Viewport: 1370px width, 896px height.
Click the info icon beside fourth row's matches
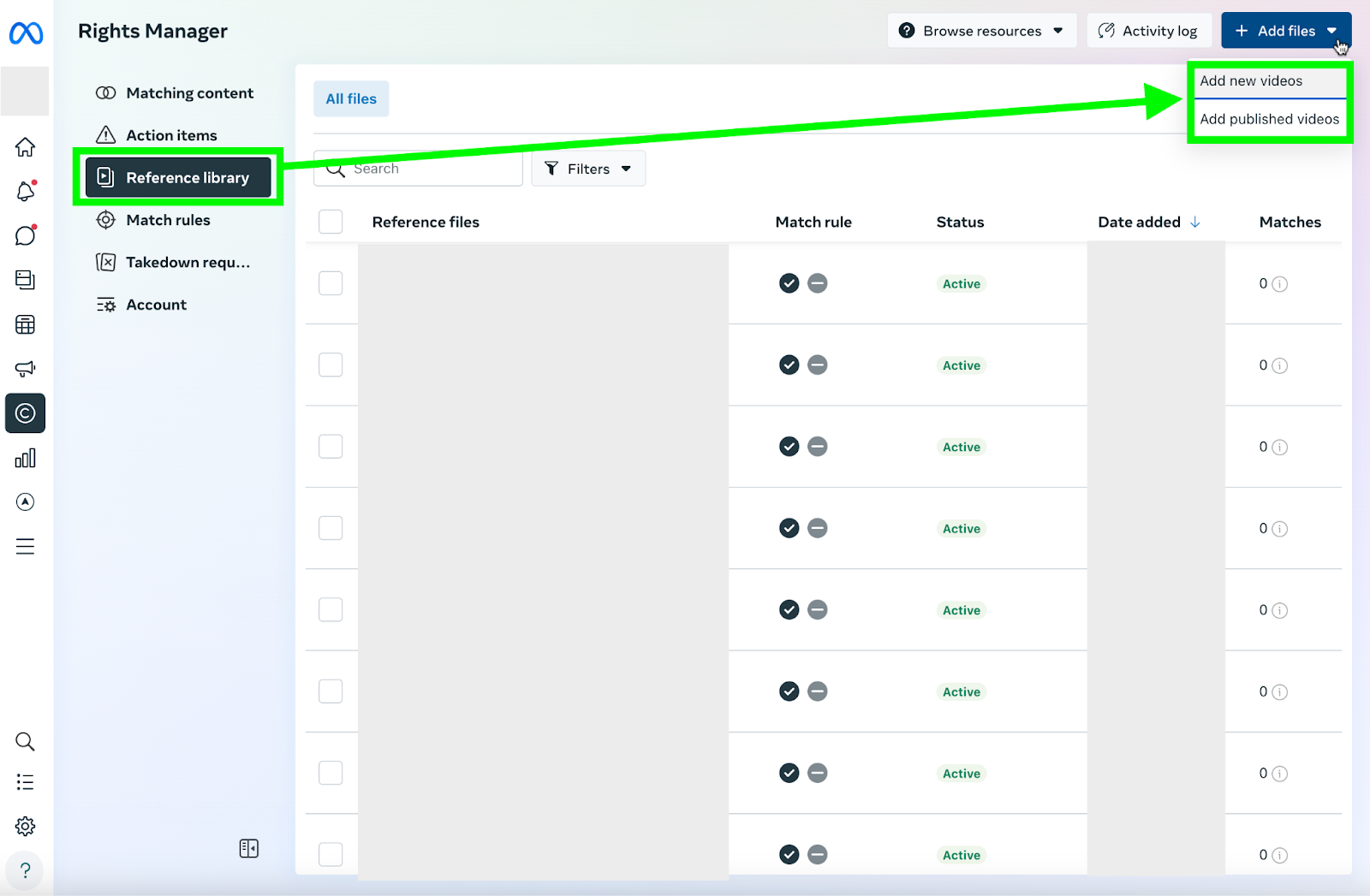(1280, 529)
